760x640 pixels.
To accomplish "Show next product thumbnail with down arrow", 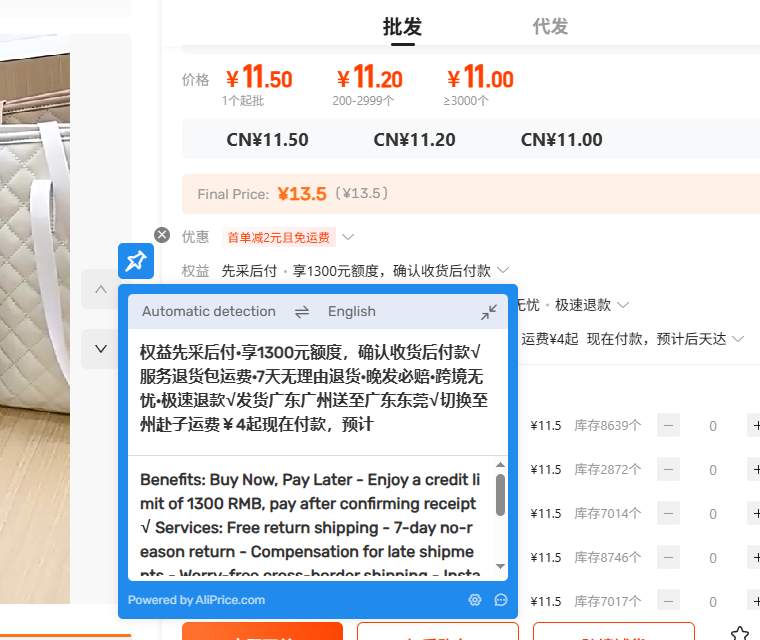I will coord(100,349).
